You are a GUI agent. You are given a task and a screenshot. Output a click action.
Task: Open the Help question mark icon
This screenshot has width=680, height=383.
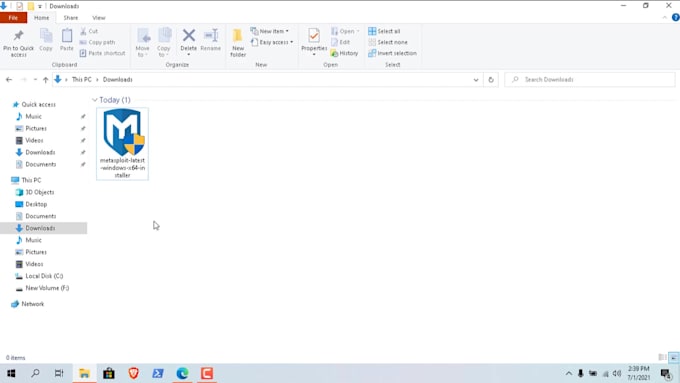tap(675, 18)
